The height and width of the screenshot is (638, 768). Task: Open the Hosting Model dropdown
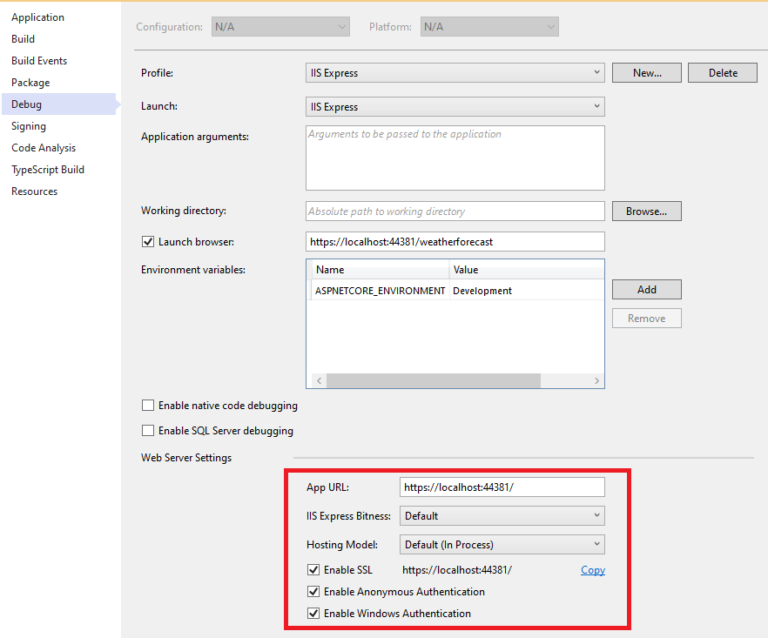coord(501,545)
